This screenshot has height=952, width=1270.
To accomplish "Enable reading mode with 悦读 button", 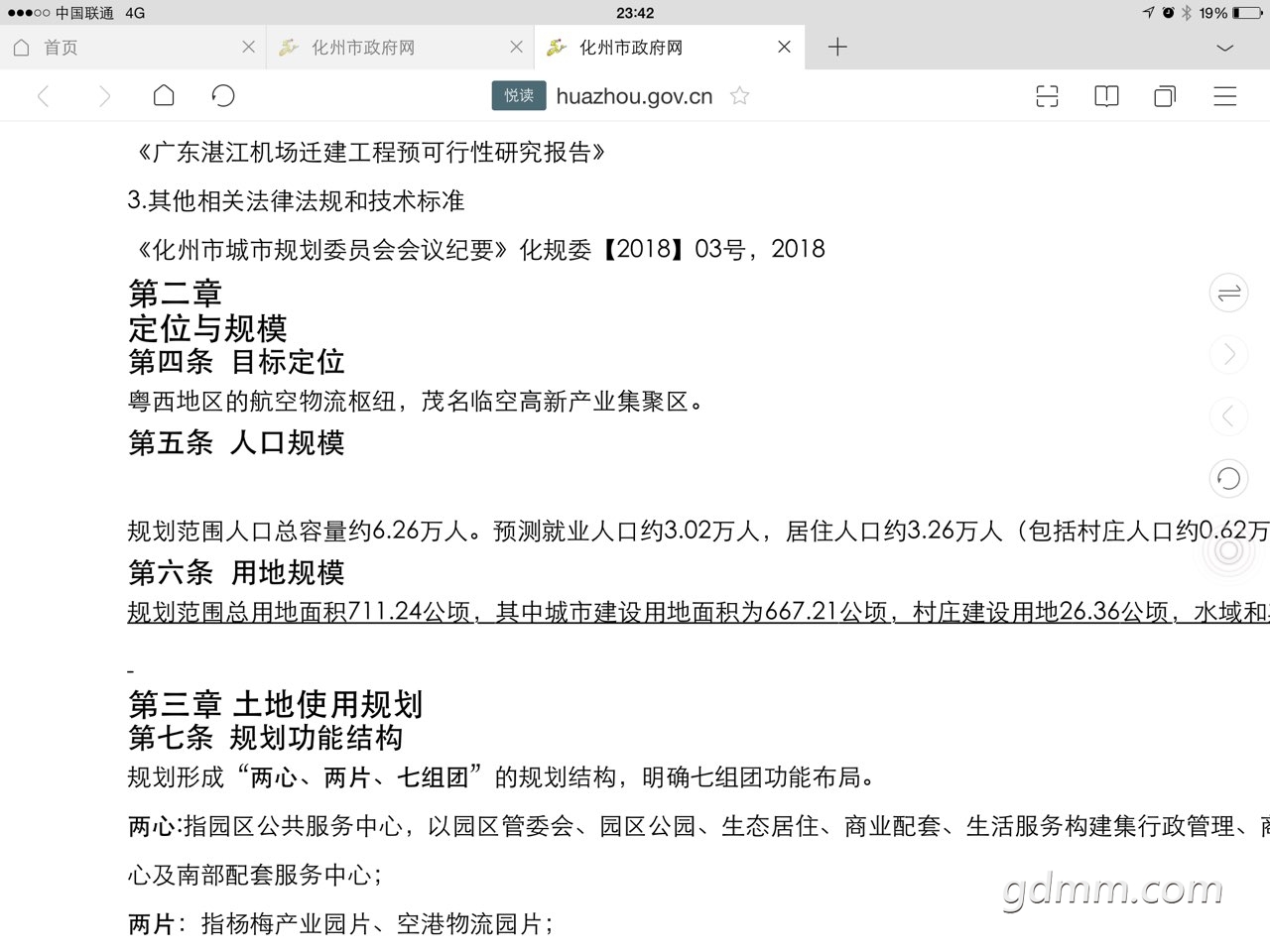I will click(x=519, y=95).
